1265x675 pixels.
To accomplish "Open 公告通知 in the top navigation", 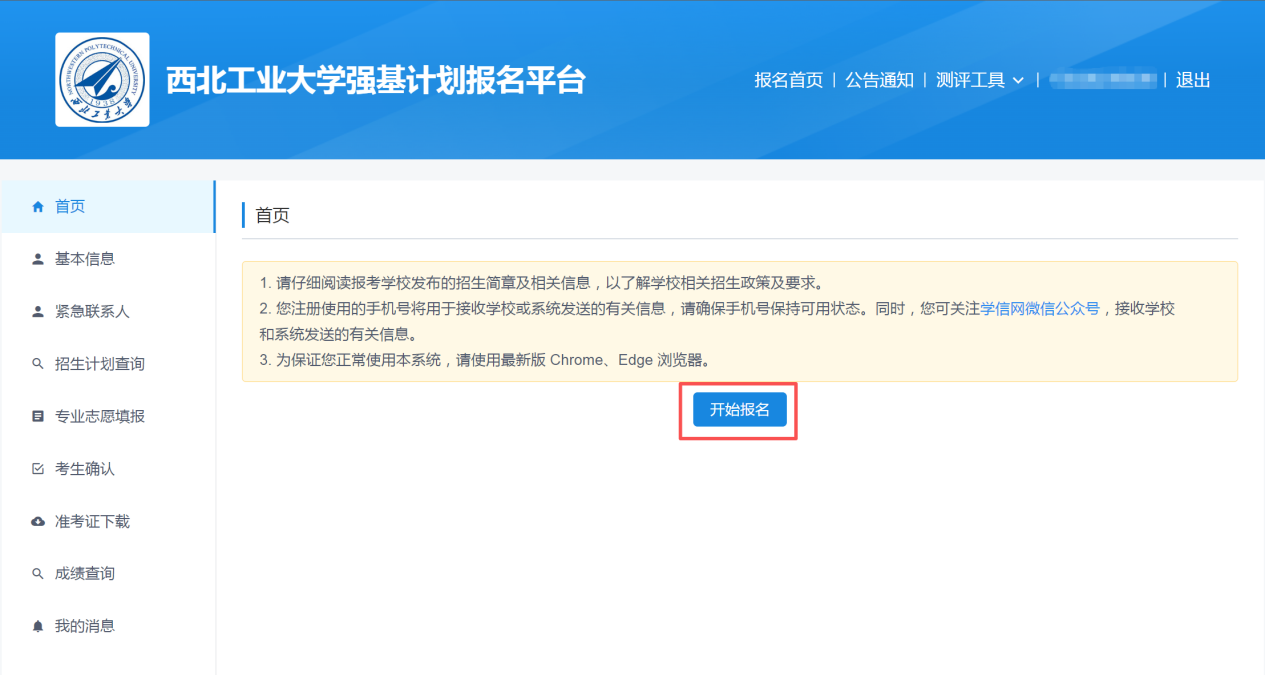I will (879, 81).
